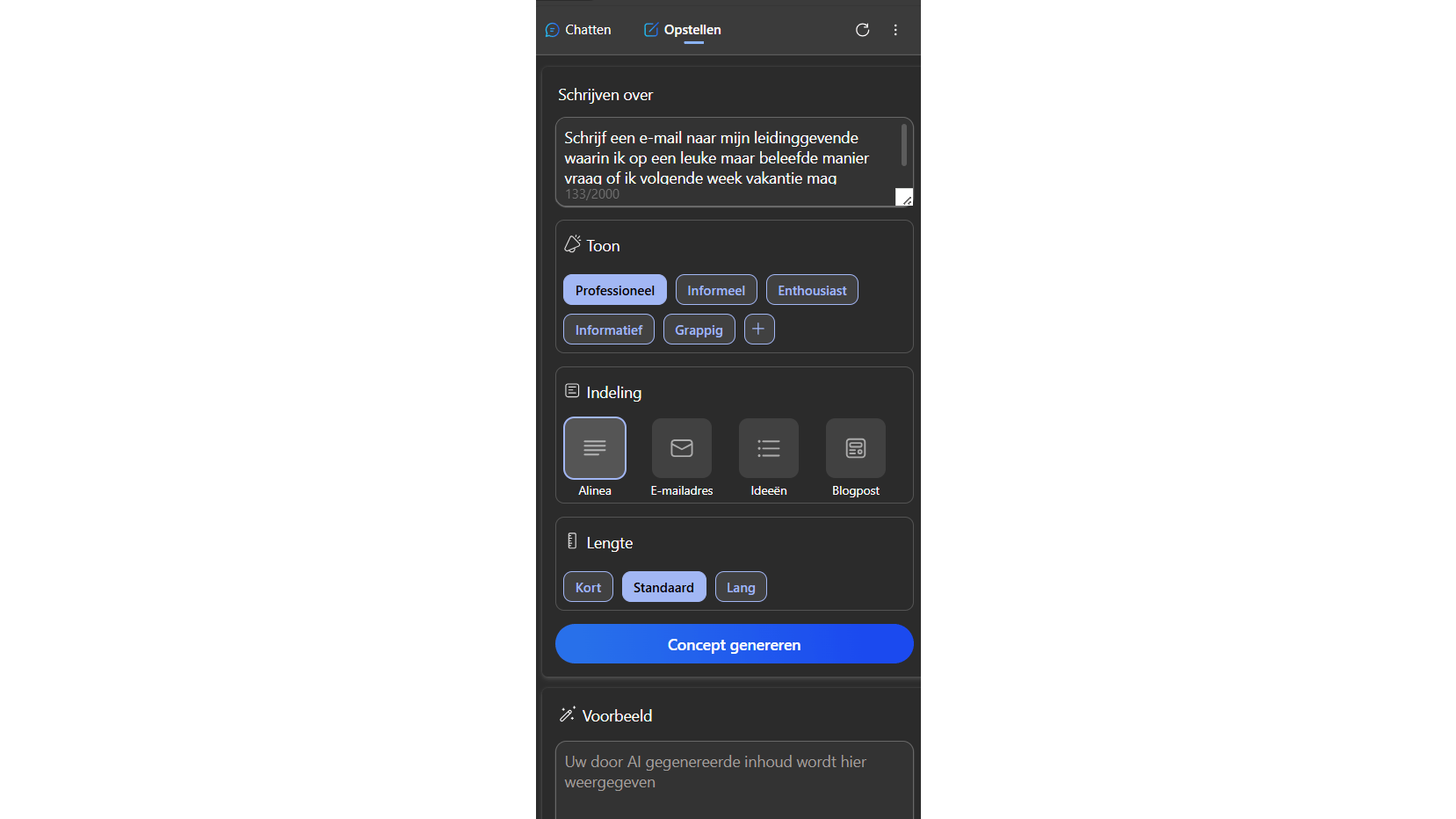Image resolution: width=1456 pixels, height=819 pixels.
Task: Click the Voorbeeld preview output box
Action: 735,780
